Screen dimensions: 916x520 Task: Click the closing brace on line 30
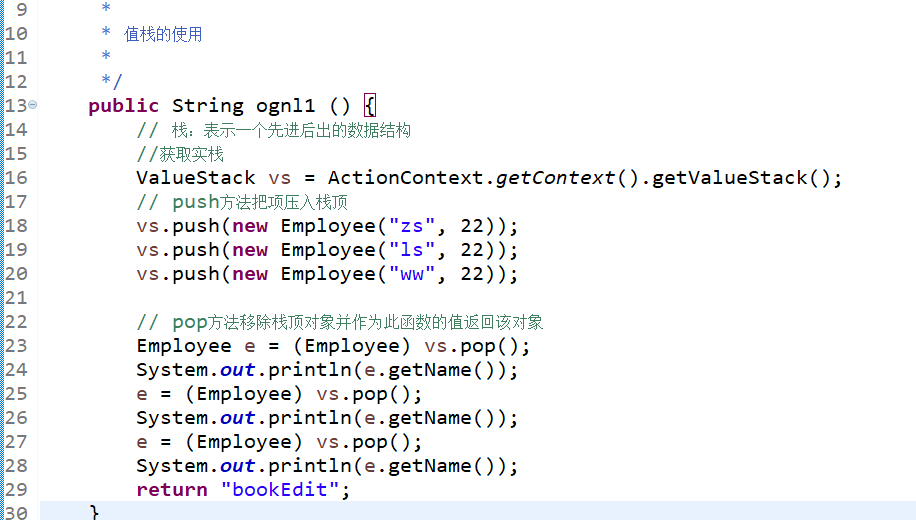tap(95, 512)
